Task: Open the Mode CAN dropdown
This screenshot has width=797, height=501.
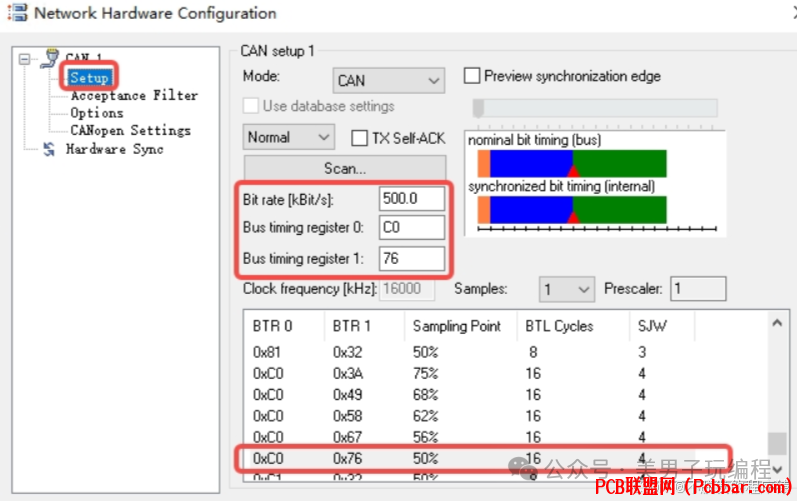Action: 389,80
